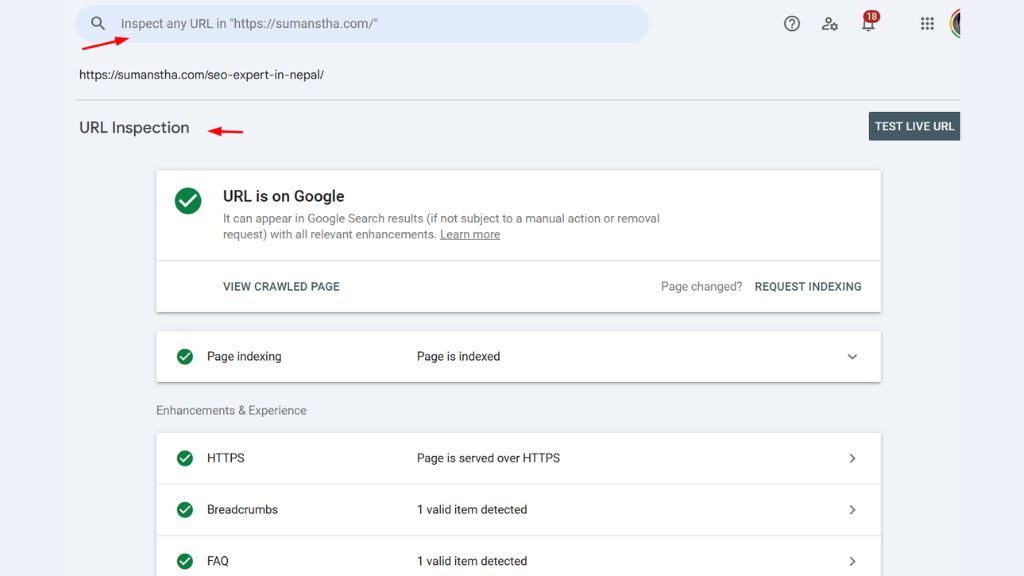Open notifications bell with 18 badge

tap(869, 22)
